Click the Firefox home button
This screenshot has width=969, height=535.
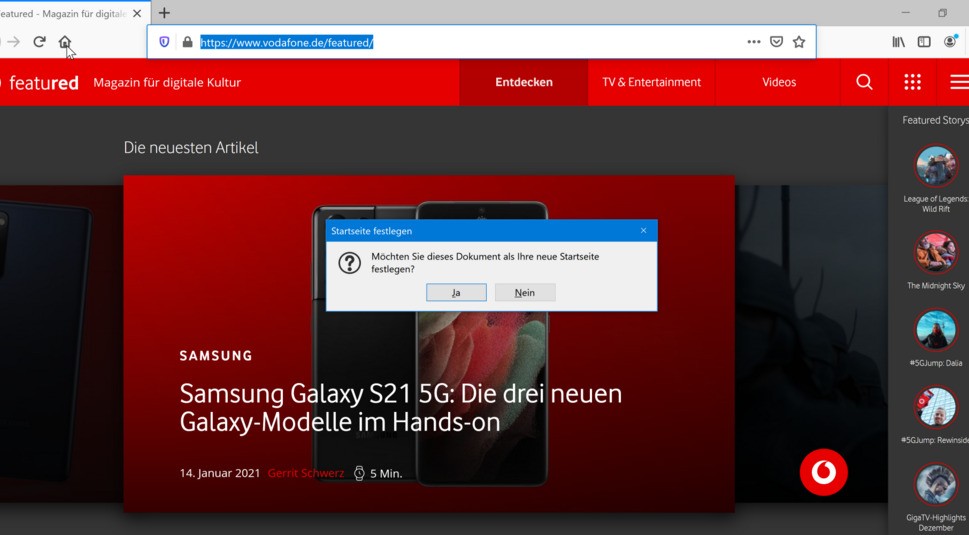tap(64, 42)
